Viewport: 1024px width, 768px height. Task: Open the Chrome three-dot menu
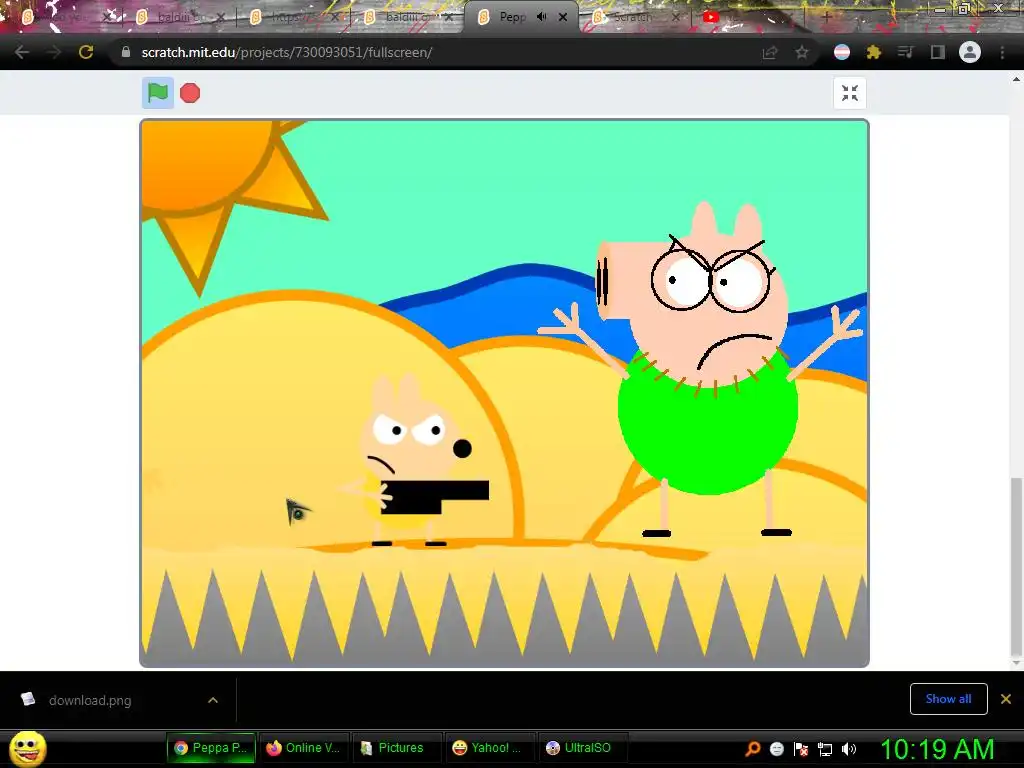[1002, 52]
